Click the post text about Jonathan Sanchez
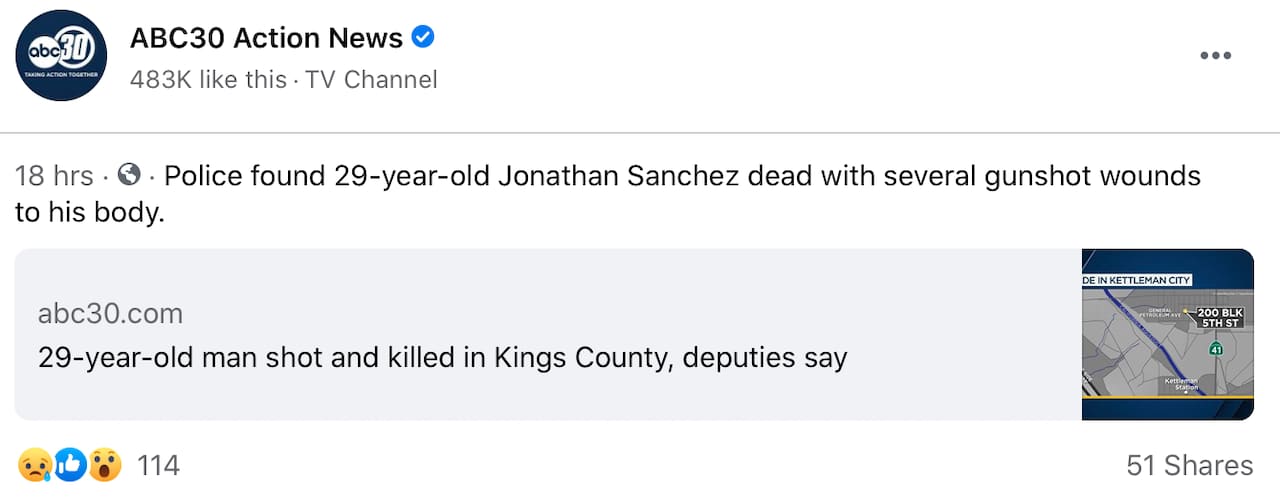Screen dimensions: 1280x499 tap(680, 177)
